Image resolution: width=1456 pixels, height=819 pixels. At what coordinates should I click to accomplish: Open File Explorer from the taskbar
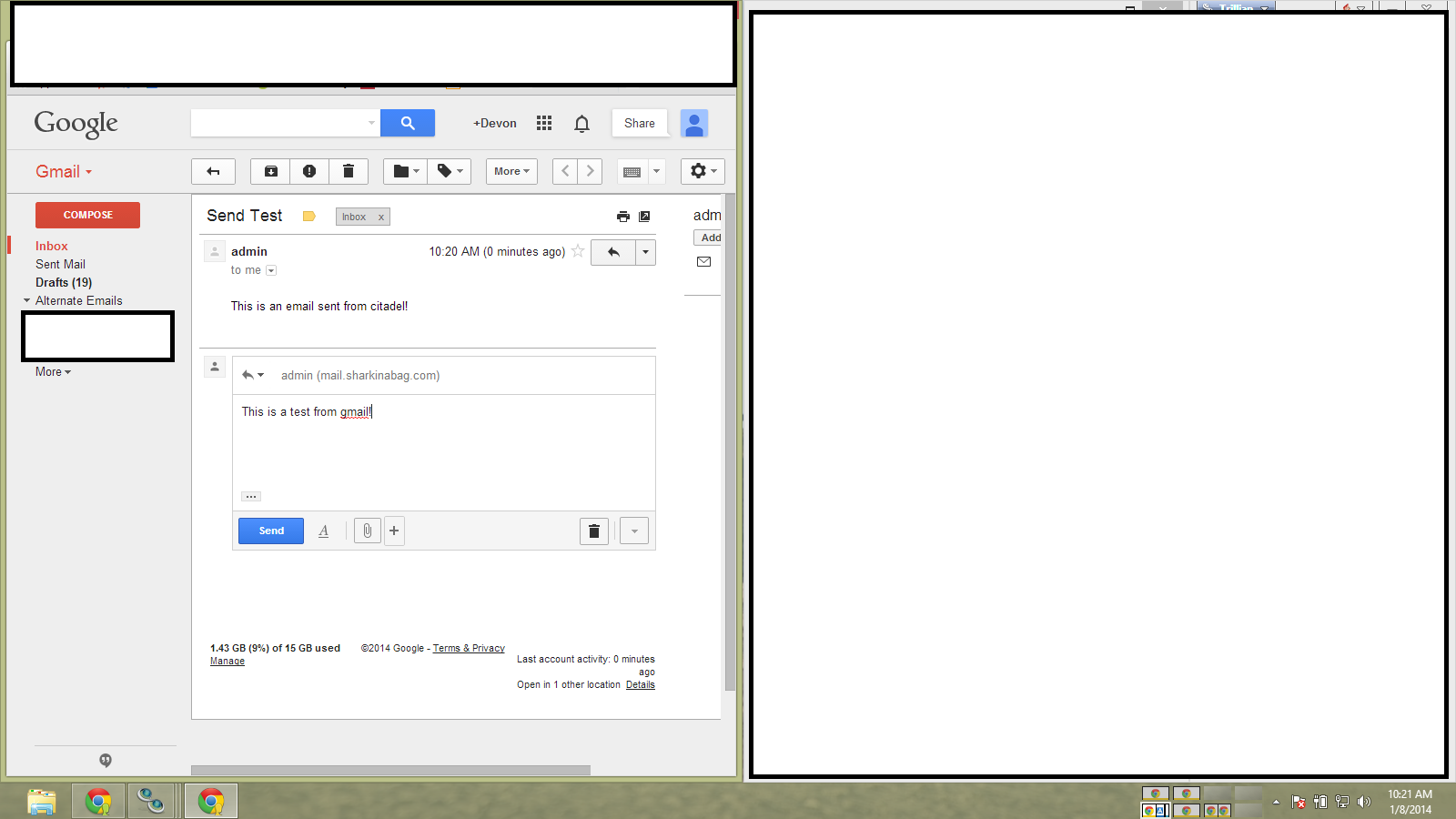41,801
